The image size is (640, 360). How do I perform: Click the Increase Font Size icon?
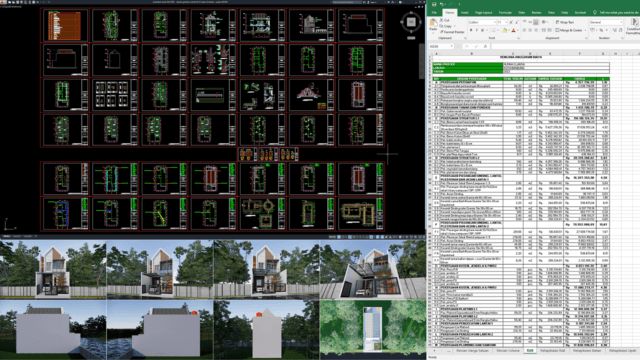click(511, 22)
